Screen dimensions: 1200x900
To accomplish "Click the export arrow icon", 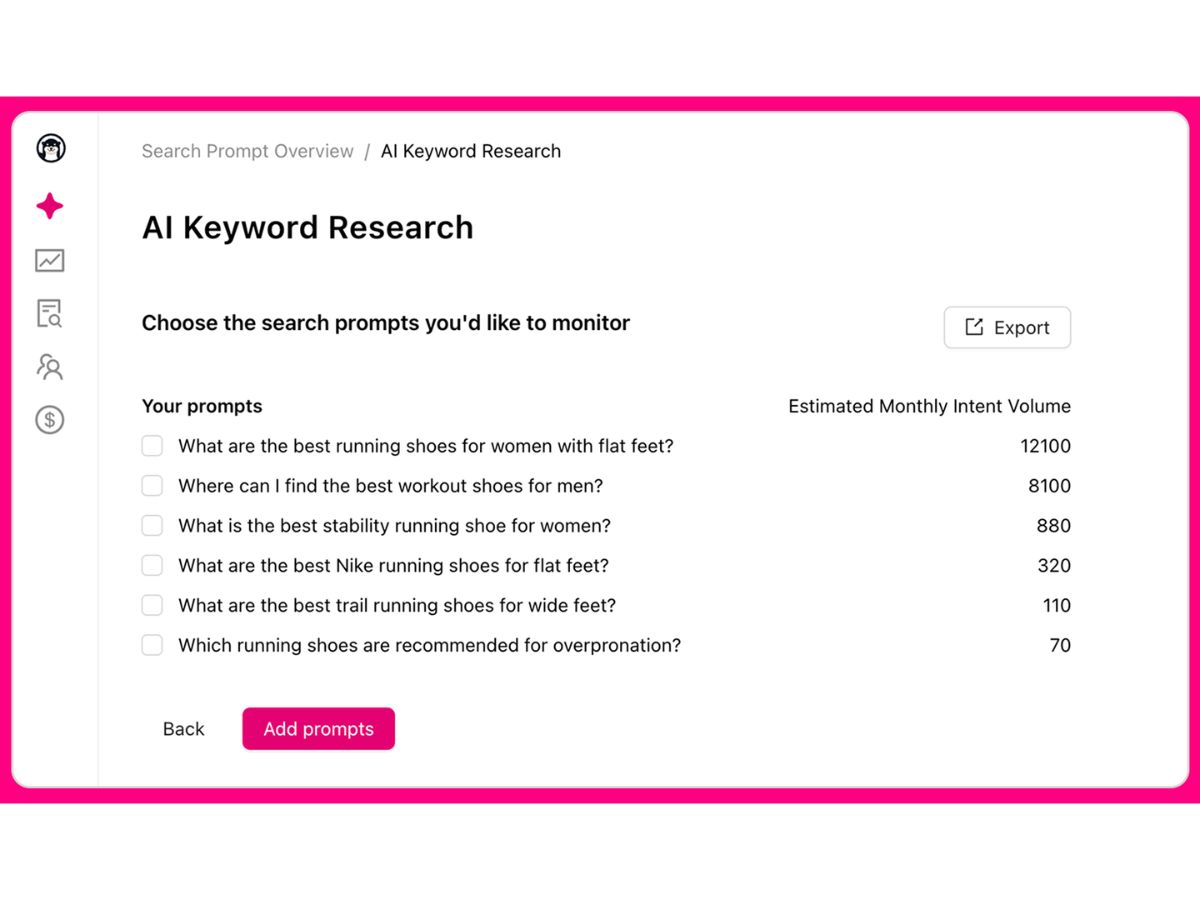I will tap(974, 327).
